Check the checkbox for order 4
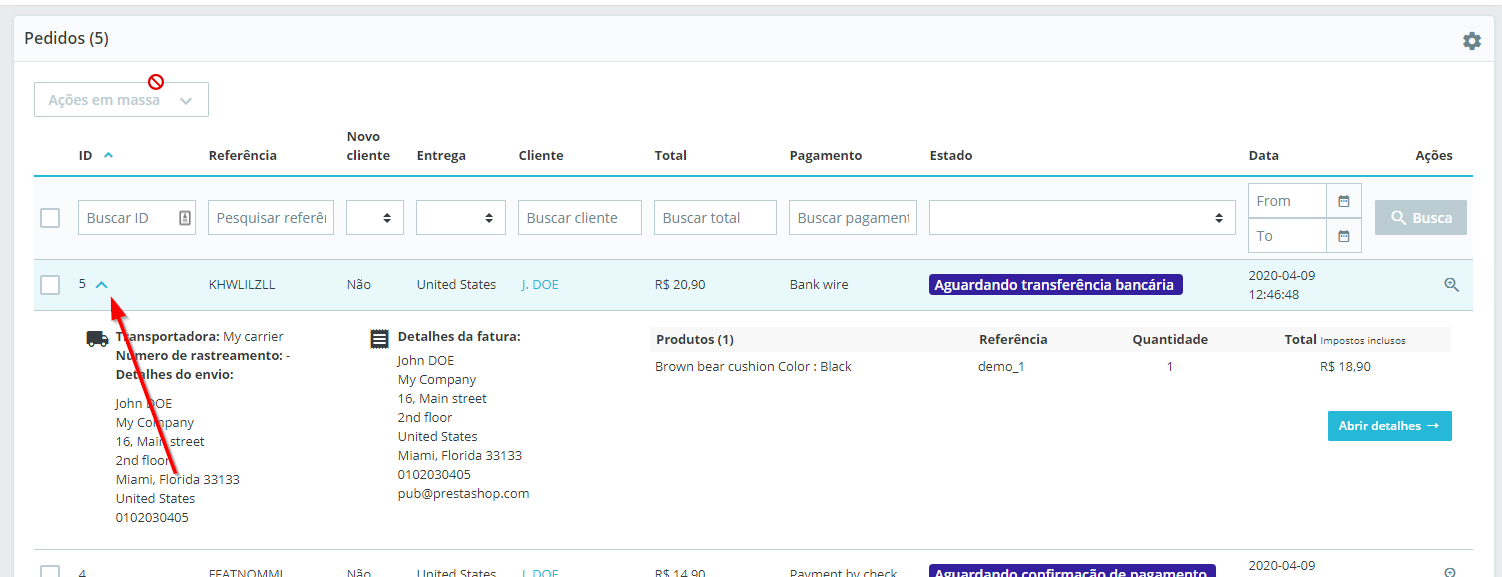 [50, 571]
